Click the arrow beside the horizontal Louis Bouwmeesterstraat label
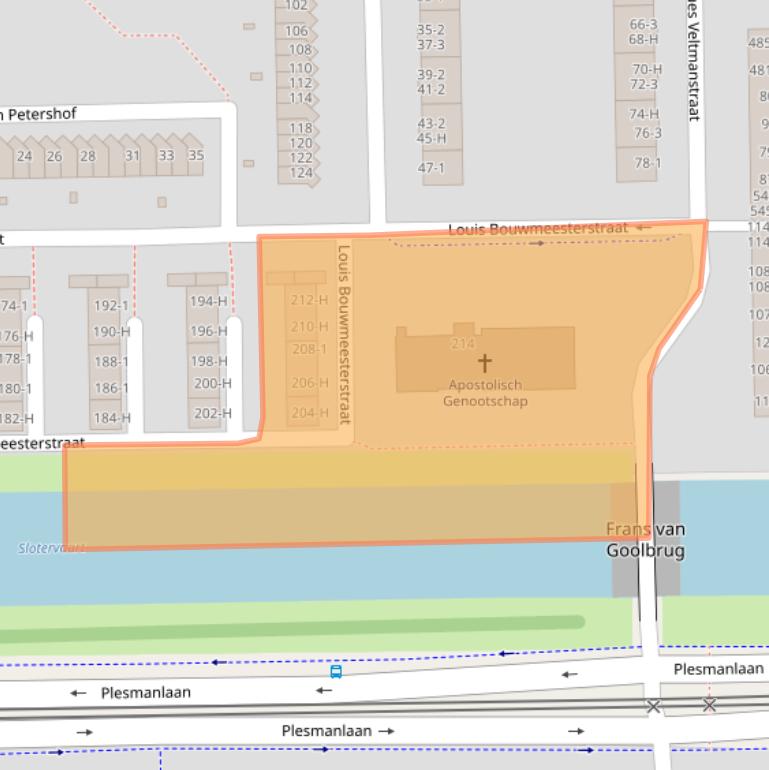Image resolution: width=769 pixels, height=770 pixels. point(643,228)
